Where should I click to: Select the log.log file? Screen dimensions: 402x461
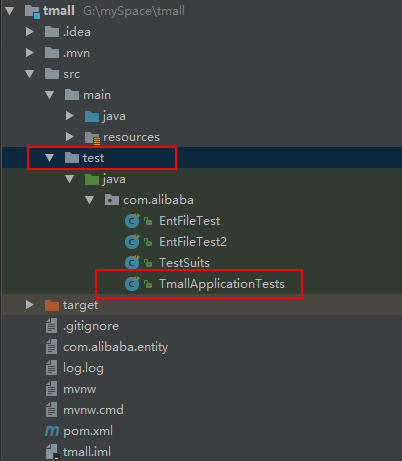[x=83, y=368]
